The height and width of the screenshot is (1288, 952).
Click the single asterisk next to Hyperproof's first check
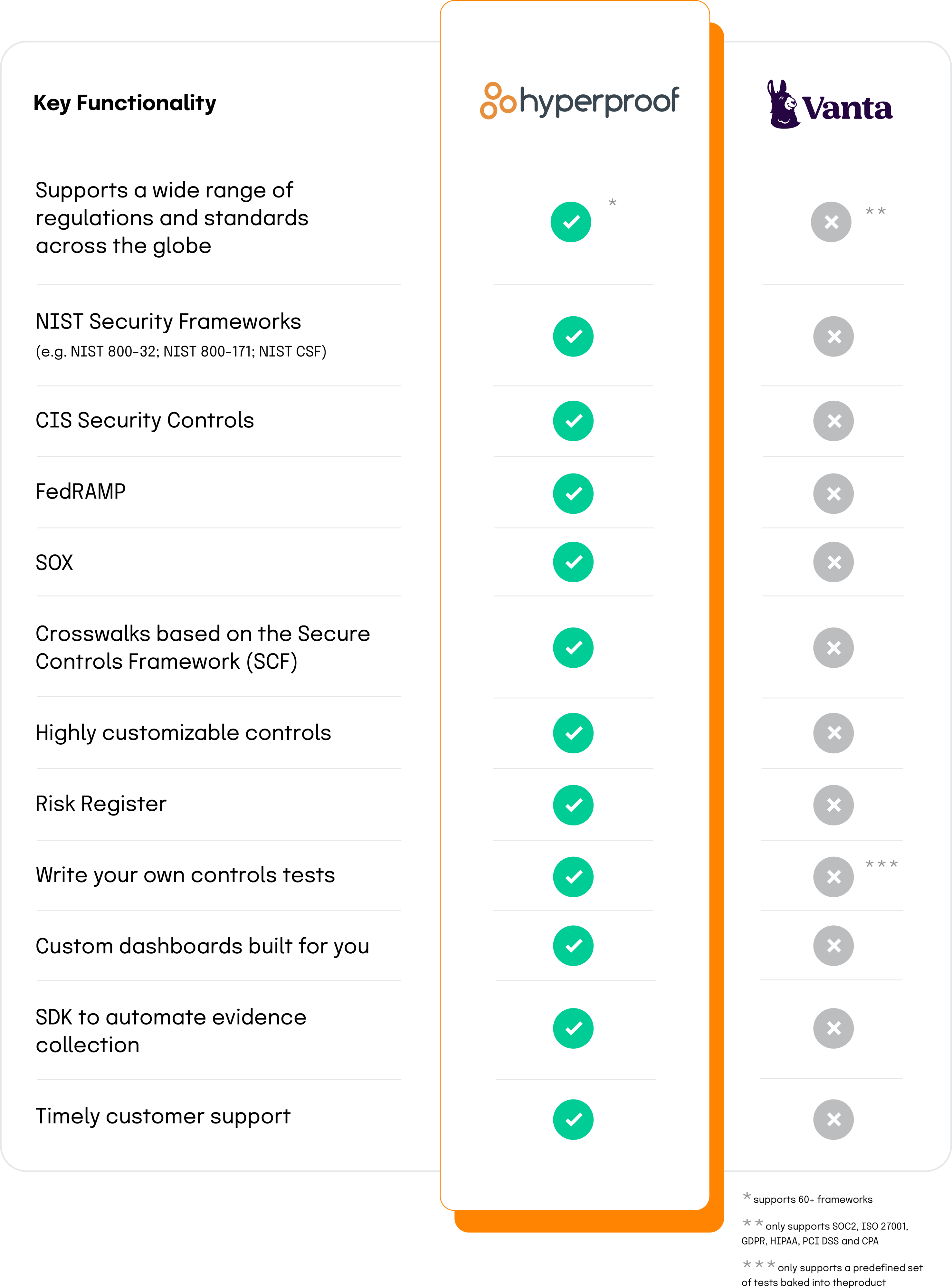[613, 202]
